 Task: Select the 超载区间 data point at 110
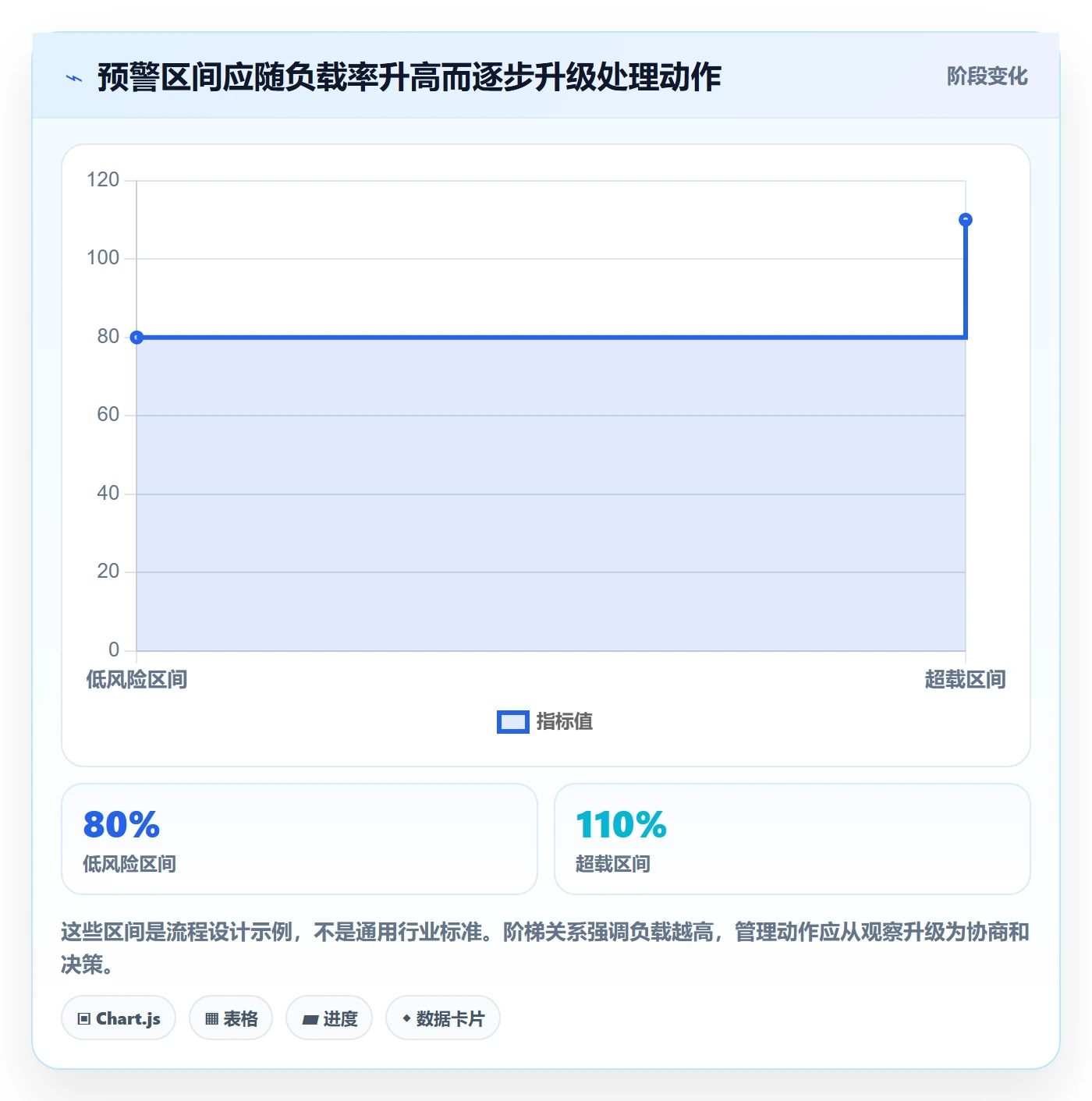tap(966, 220)
